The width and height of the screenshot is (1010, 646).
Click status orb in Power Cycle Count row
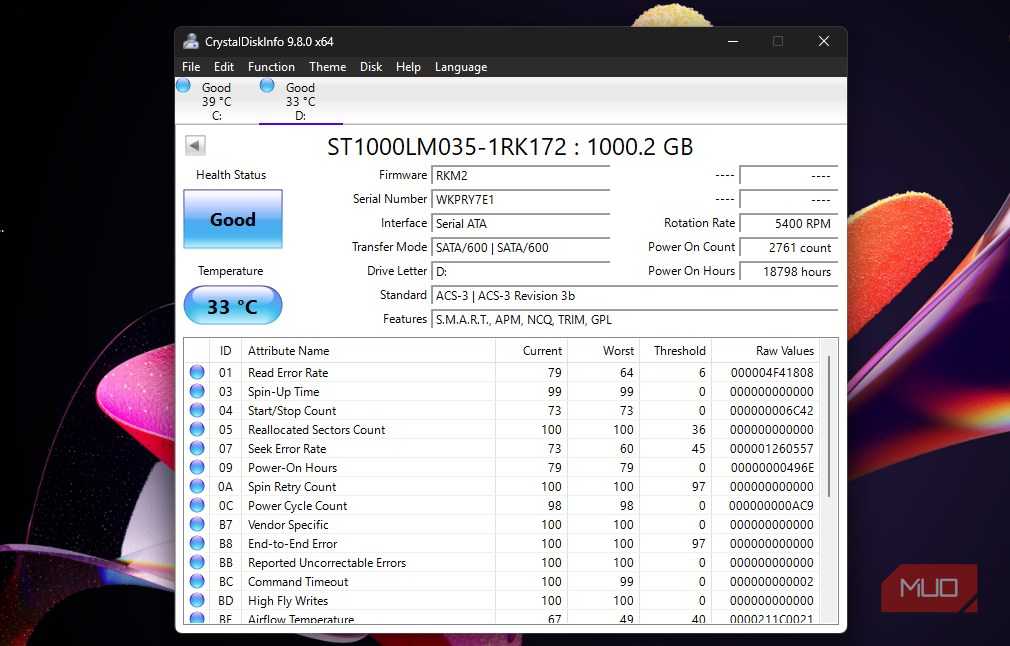click(x=197, y=505)
